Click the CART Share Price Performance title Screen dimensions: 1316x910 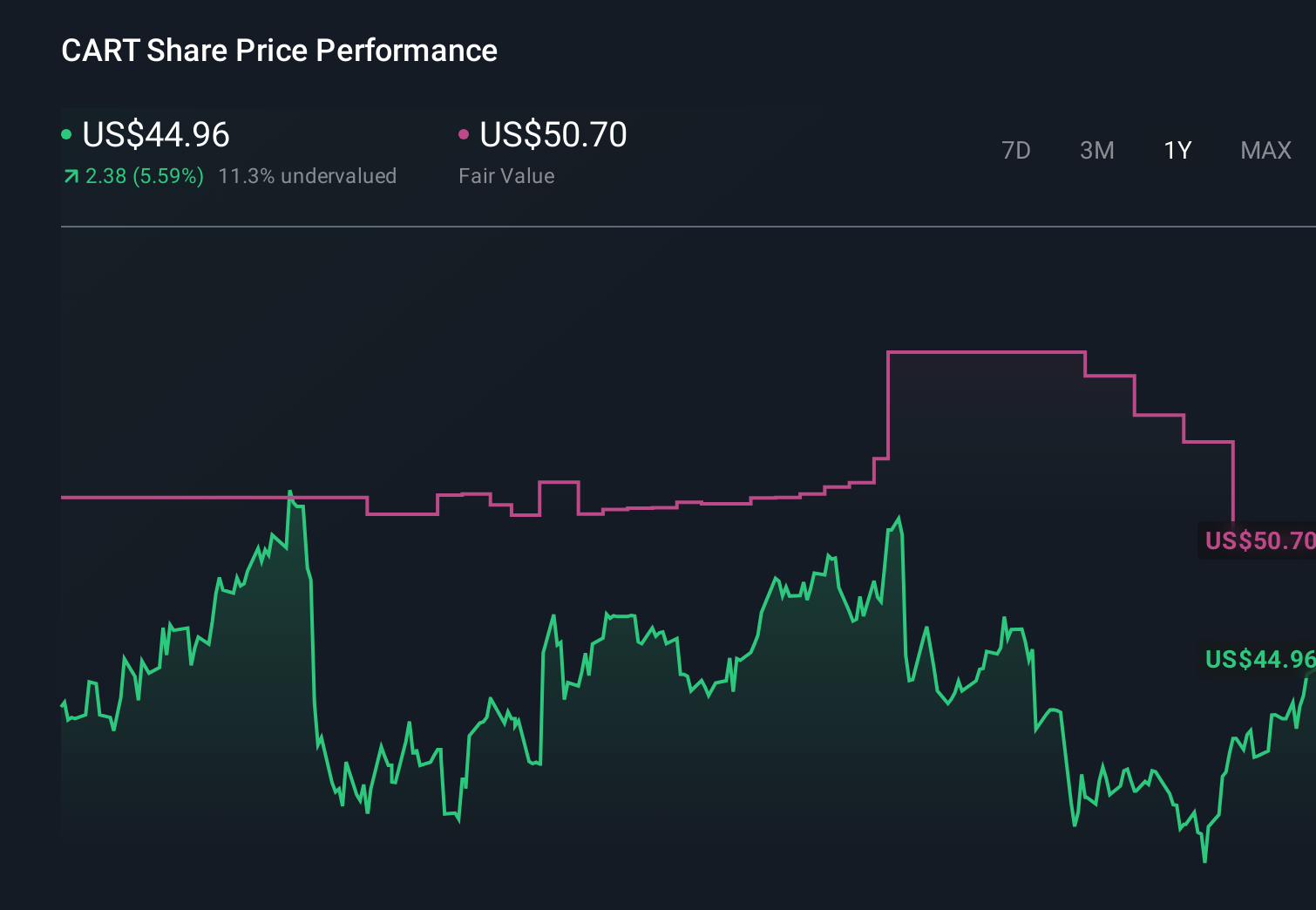279,51
